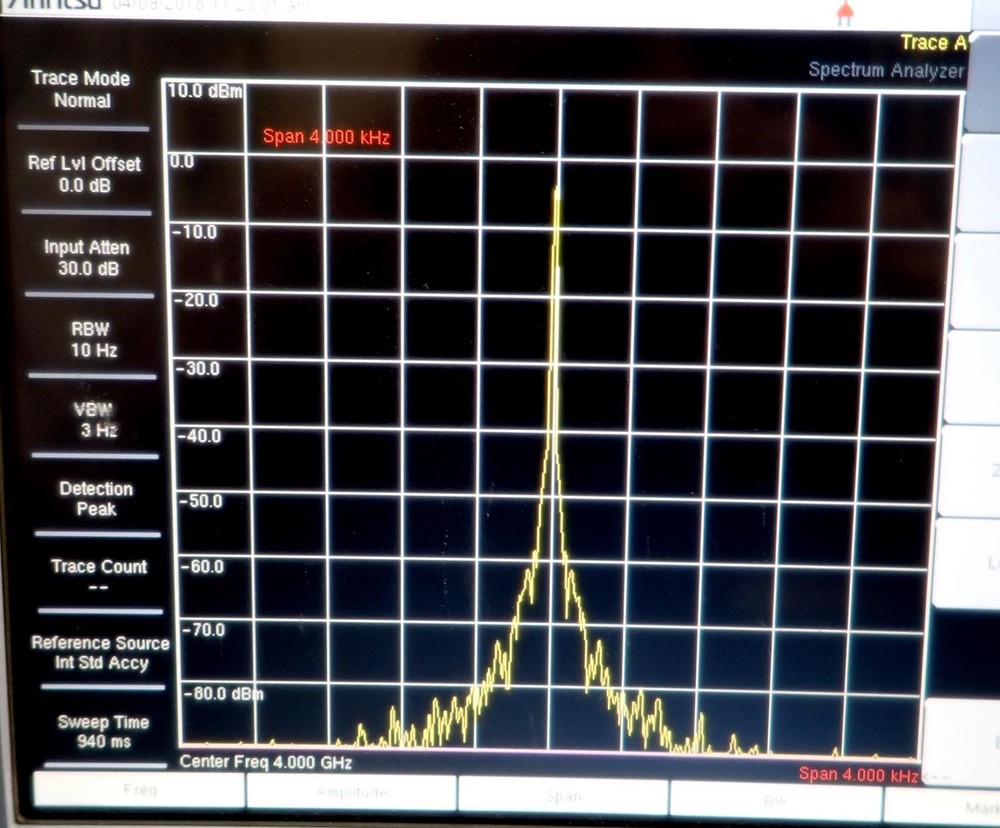1000x828 pixels.
Task: Select the VBW 3 Hz parameter
Action: (x=96, y=420)
